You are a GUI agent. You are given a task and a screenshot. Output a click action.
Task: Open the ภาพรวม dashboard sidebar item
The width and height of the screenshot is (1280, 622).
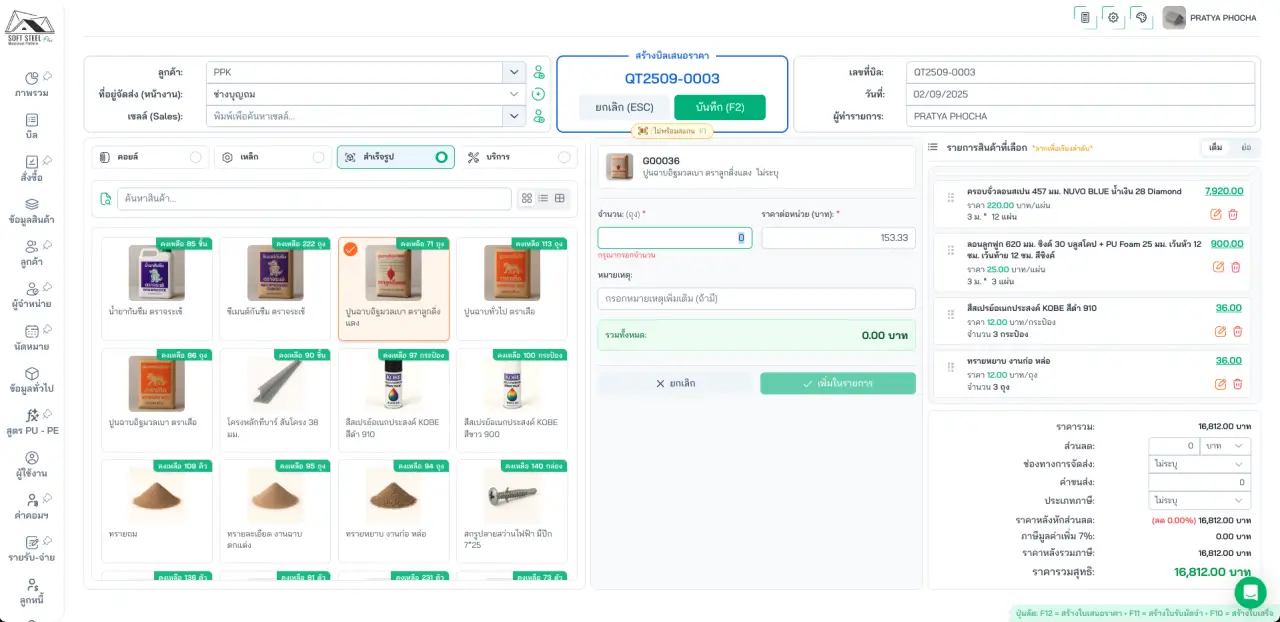pyautogui.click(x=32, y=84)
